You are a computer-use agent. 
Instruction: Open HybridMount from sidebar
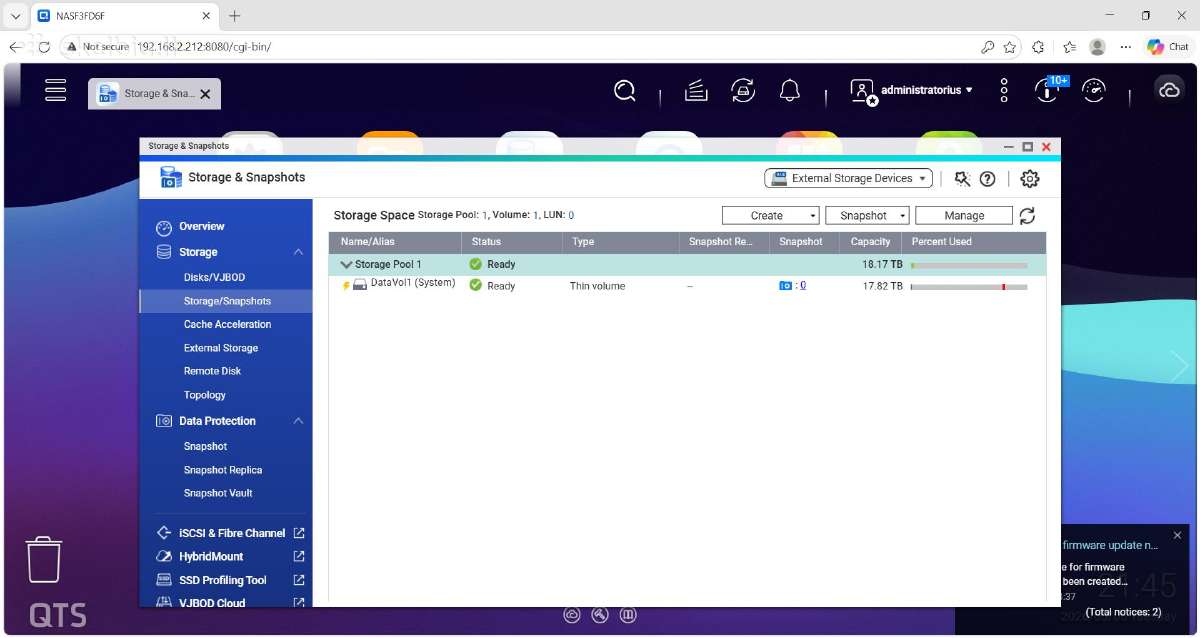[211, 556]
